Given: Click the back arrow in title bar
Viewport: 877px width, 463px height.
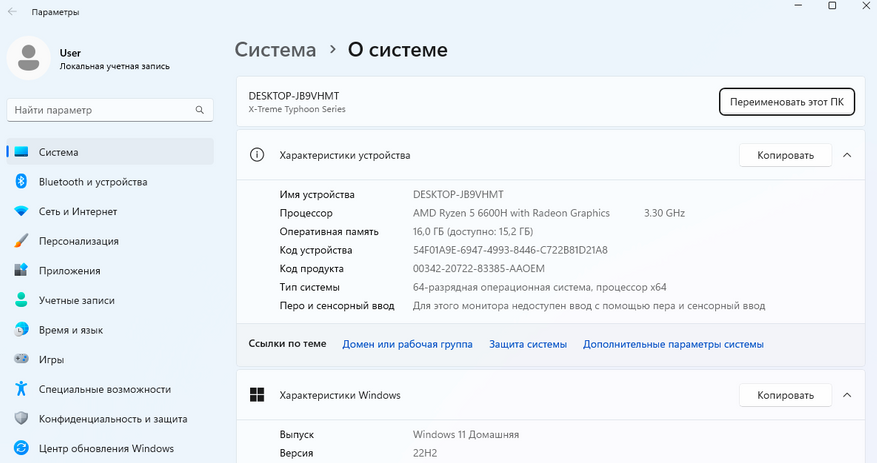Looking at the screenshot, I should pos(12,12).
